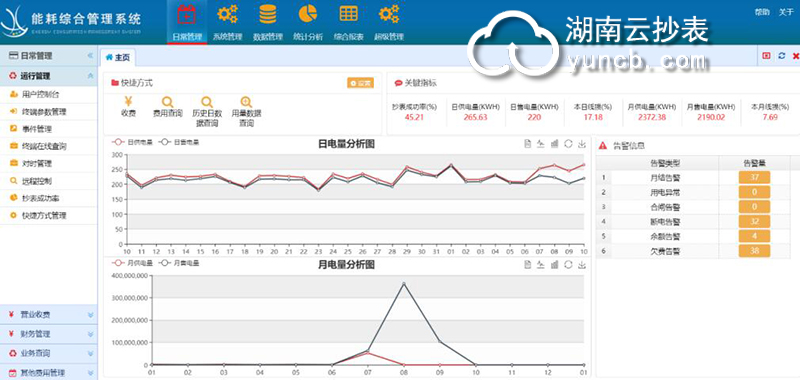This screenshot has height=380, width=800.
Task: Open the 日常管理 top navigation module
Action: [187, 22]
